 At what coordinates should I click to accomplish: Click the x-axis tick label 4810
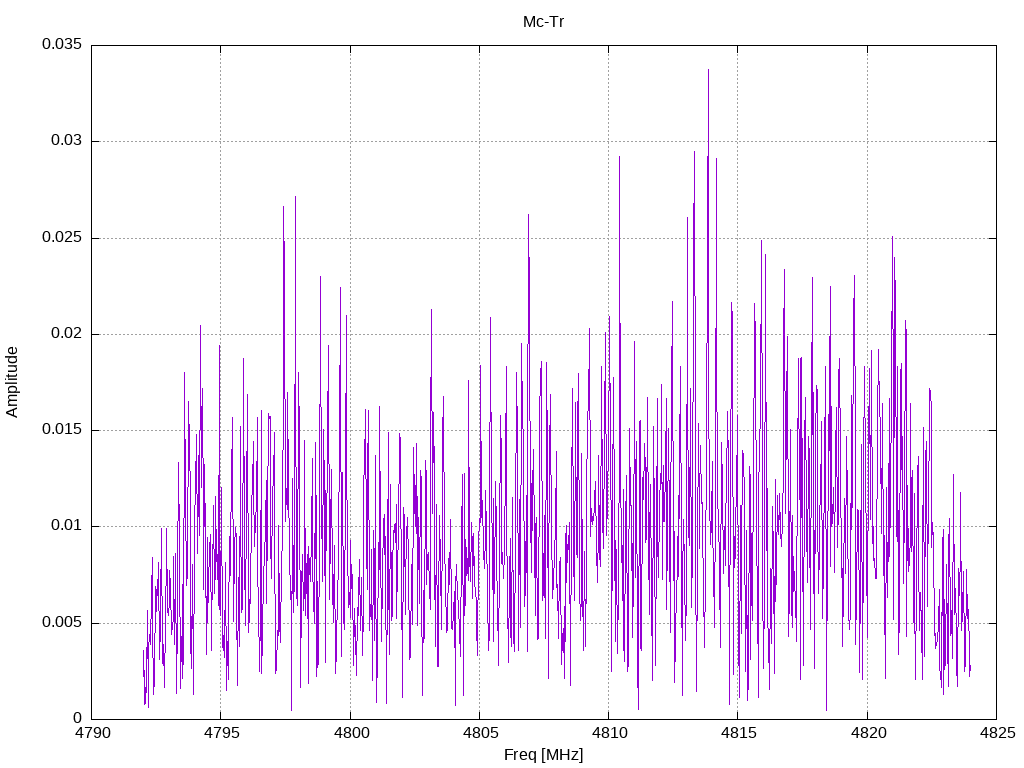tap(609, 733)
